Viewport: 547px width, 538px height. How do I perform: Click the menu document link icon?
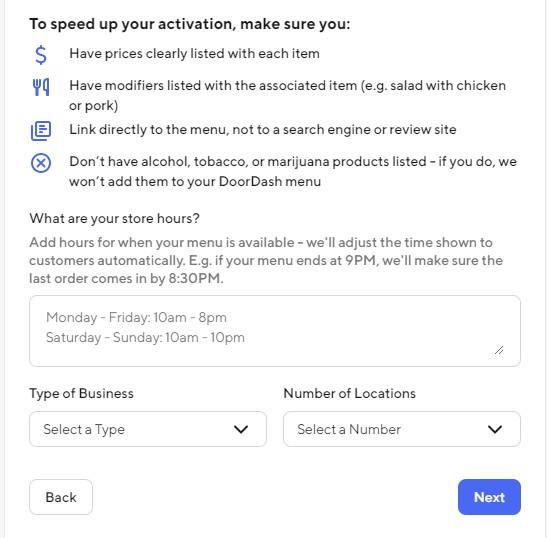[x=41, y=131]
